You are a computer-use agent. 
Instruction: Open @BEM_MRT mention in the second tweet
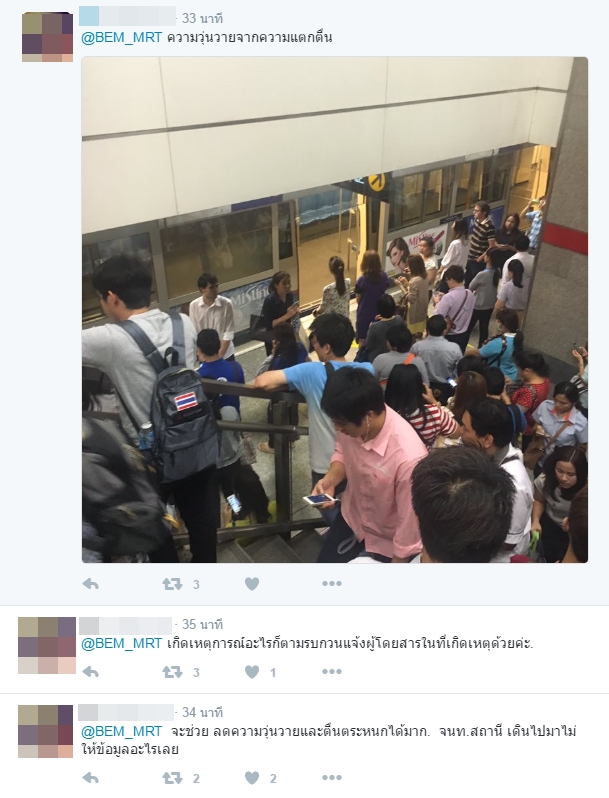click(x=122, y=644)
